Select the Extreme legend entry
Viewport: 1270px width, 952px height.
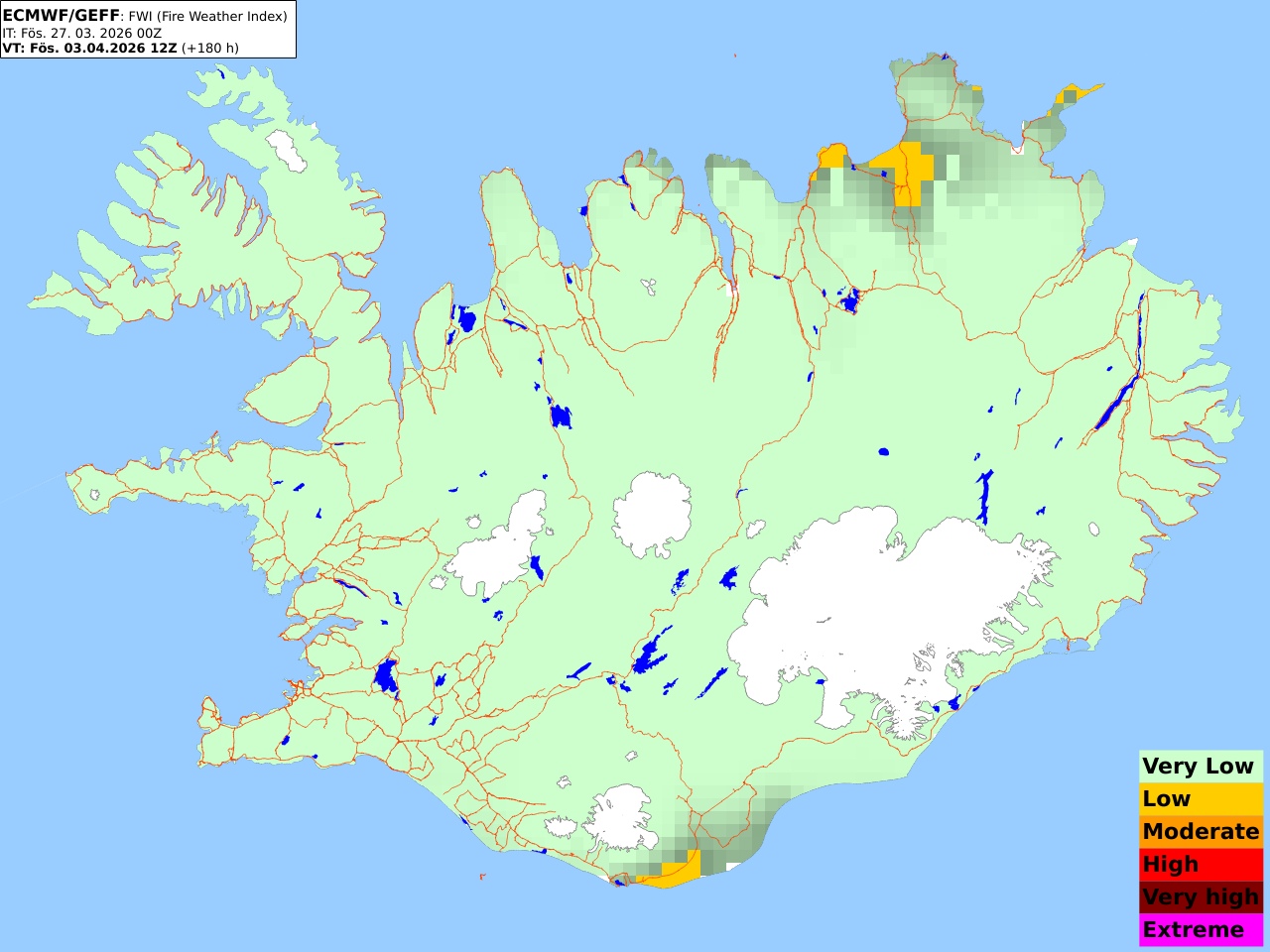(x=1201, y=929)
